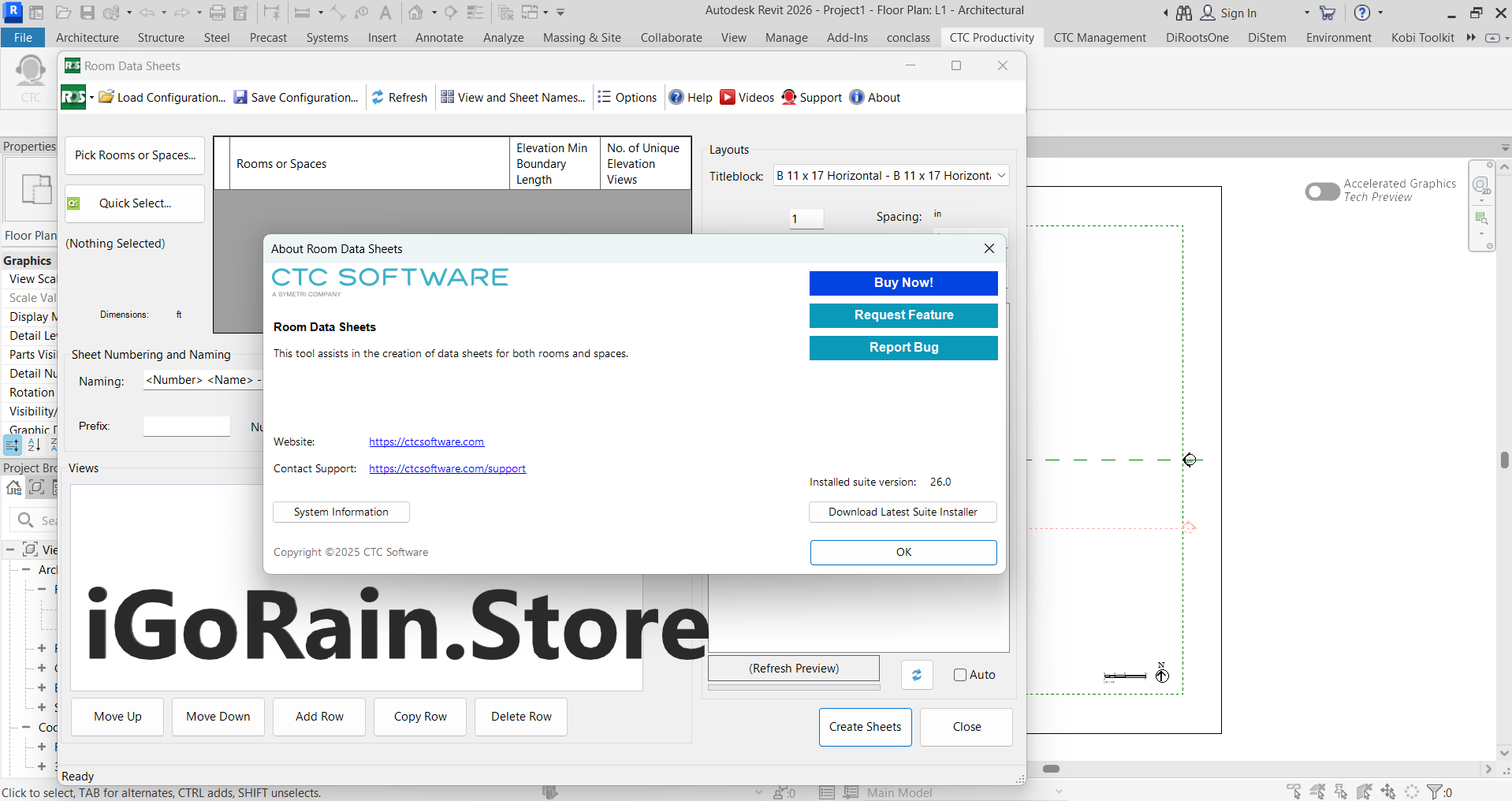Click Download Latest Suite Installer button

pyautogui.click(x=903, y=512)
